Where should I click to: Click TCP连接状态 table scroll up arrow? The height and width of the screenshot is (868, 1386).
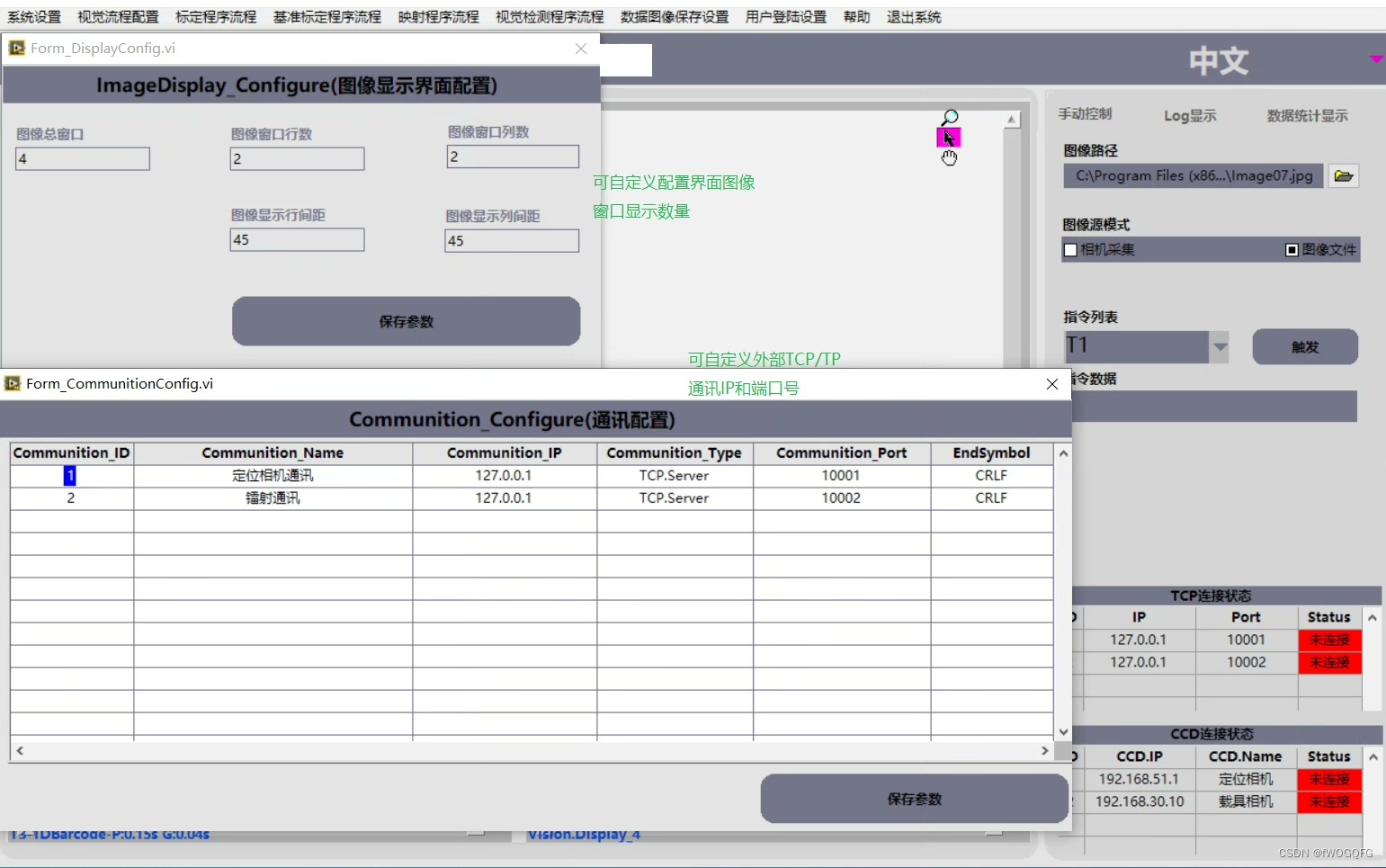[1373, 617]
